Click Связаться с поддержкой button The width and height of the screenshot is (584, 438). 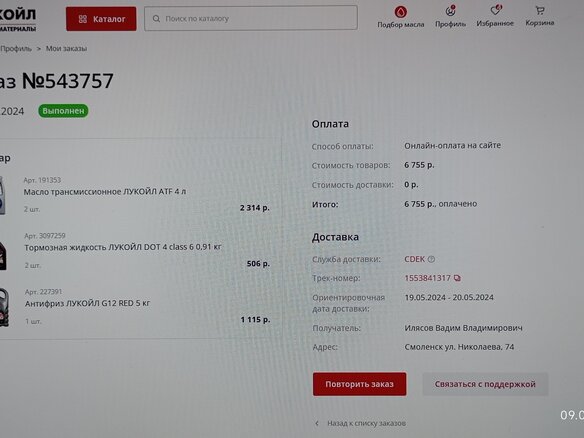[x=485, y=384]
